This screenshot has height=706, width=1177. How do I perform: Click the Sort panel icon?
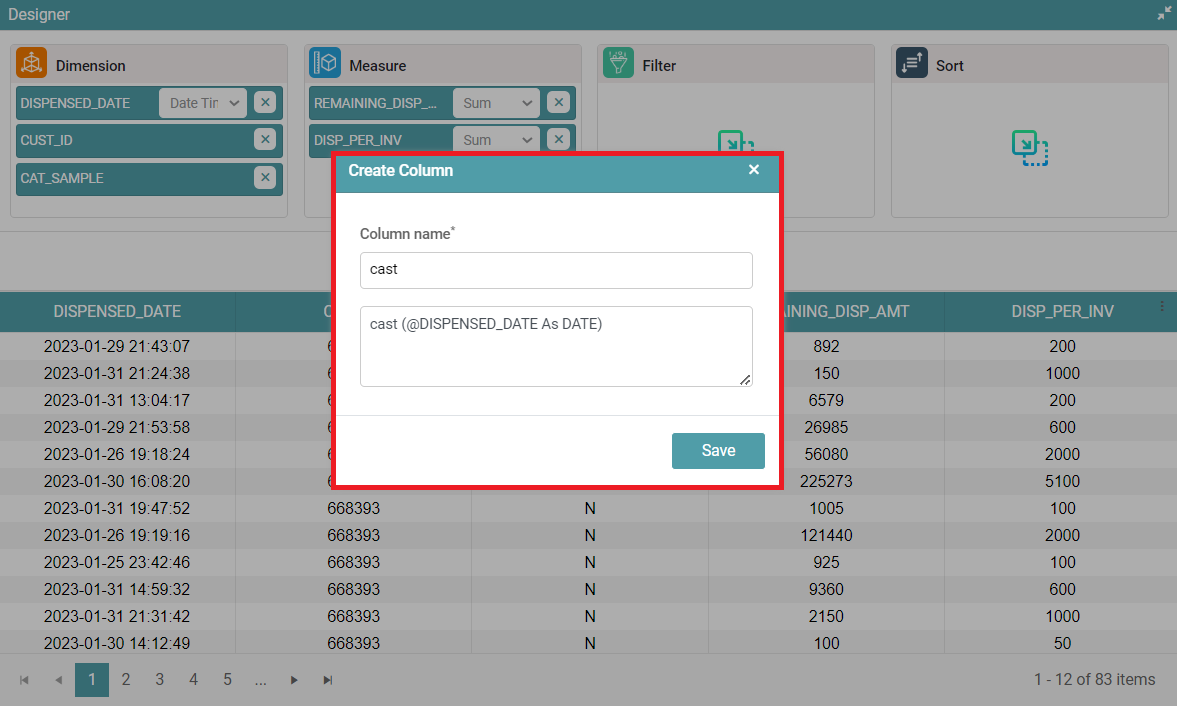(911, 64)
